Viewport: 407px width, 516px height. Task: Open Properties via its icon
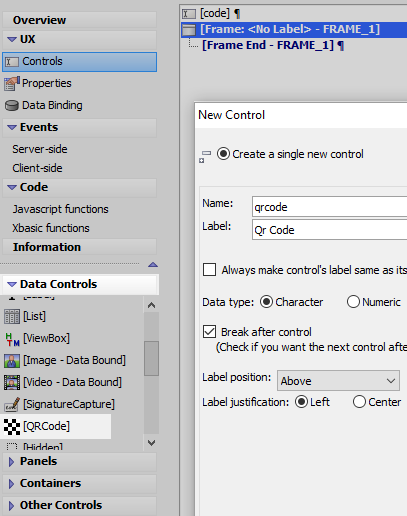[12, 83]
